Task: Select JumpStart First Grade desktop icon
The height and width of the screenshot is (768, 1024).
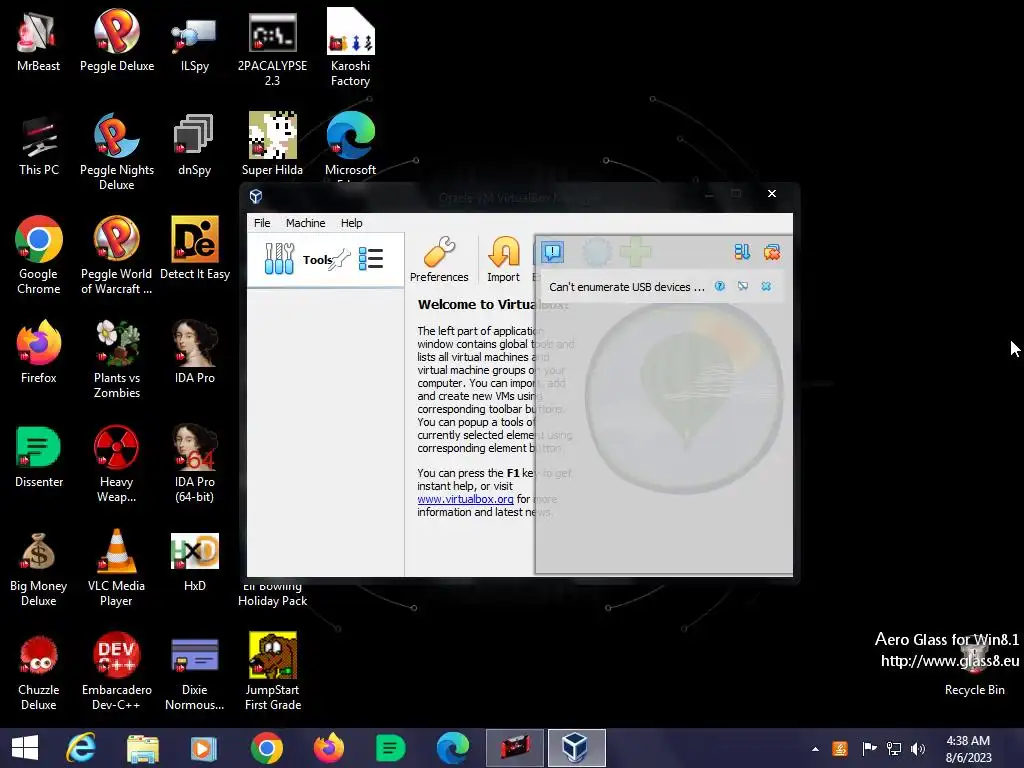Action: pos(273,671)
